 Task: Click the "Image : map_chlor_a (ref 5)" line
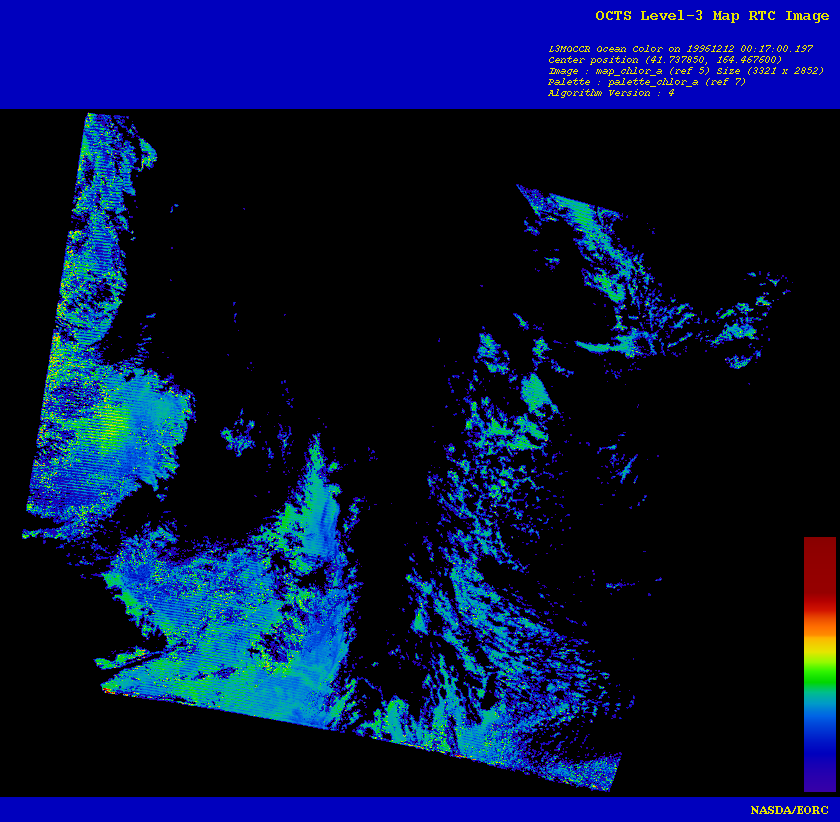click(x=686, y=71)
